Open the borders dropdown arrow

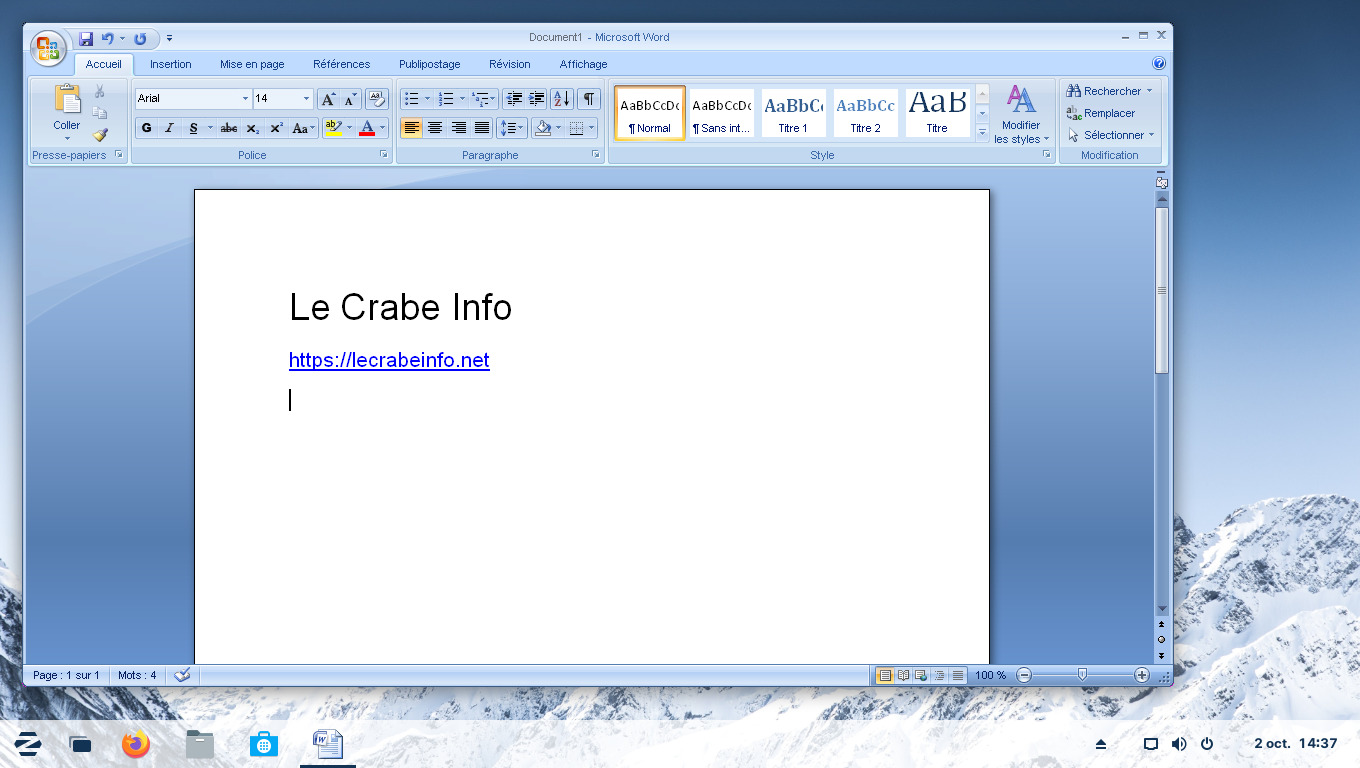[x=592, y=128]
